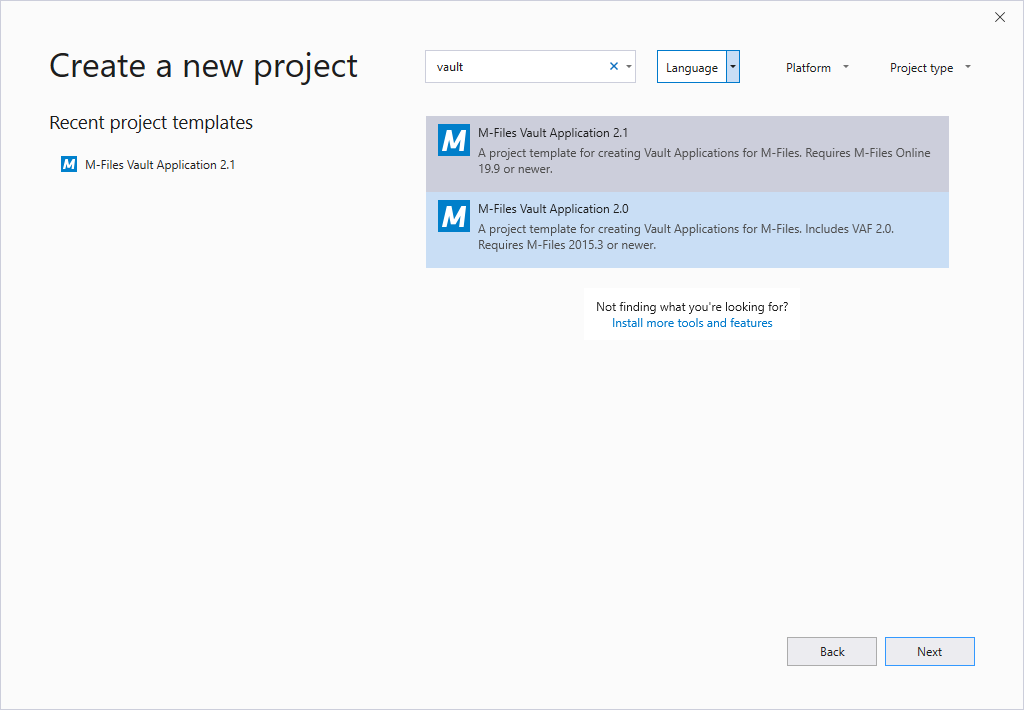1024x710 pixels.
Task: Close the Create a new project dialog
Action: pos(1000,17)
